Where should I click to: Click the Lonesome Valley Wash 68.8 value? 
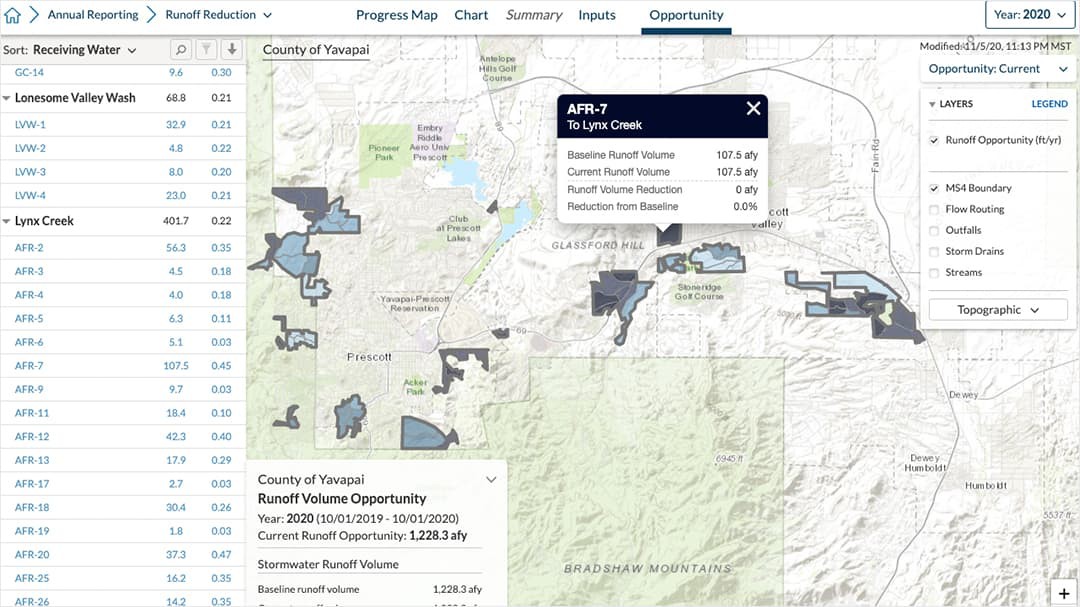pos(176,98)
